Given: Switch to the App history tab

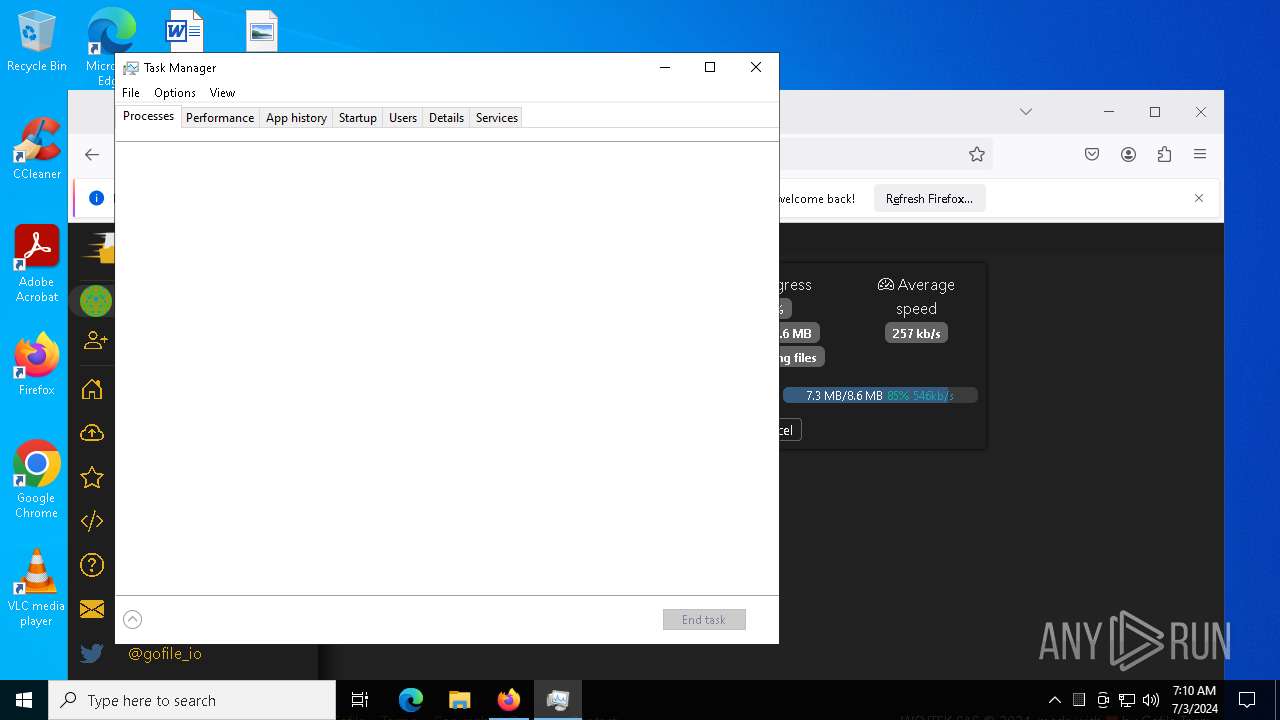Looking at the screenshot, I should pyautogui.click(x=296, y=117).
